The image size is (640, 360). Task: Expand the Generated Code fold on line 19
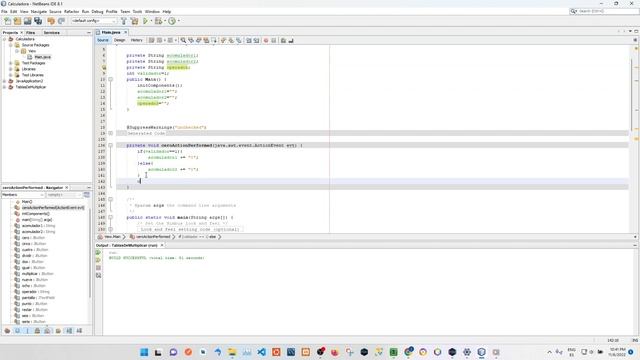point(111,133)
